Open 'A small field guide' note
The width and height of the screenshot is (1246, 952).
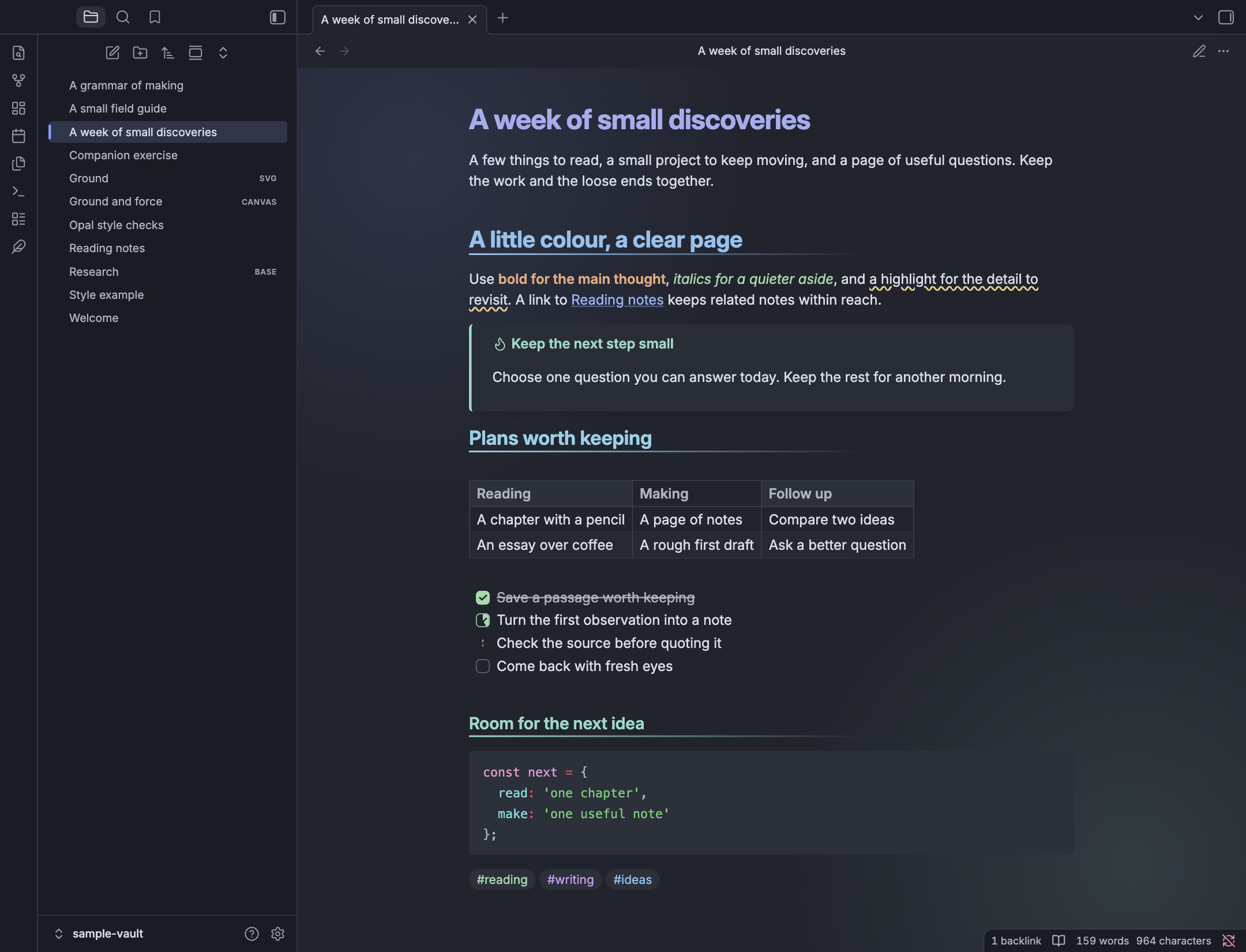[168, 108]
